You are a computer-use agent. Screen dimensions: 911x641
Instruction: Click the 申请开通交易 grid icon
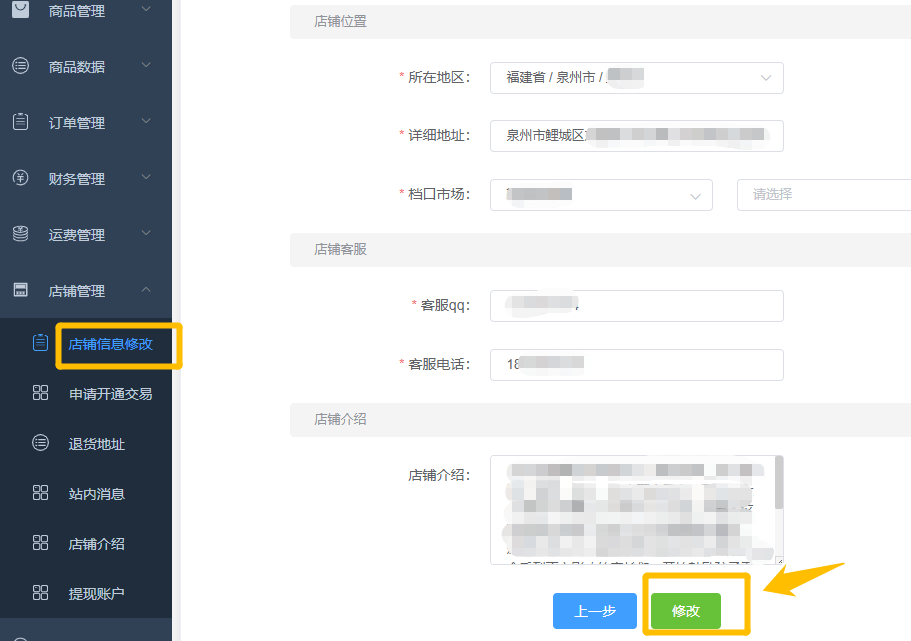click(x=41, y=393)
